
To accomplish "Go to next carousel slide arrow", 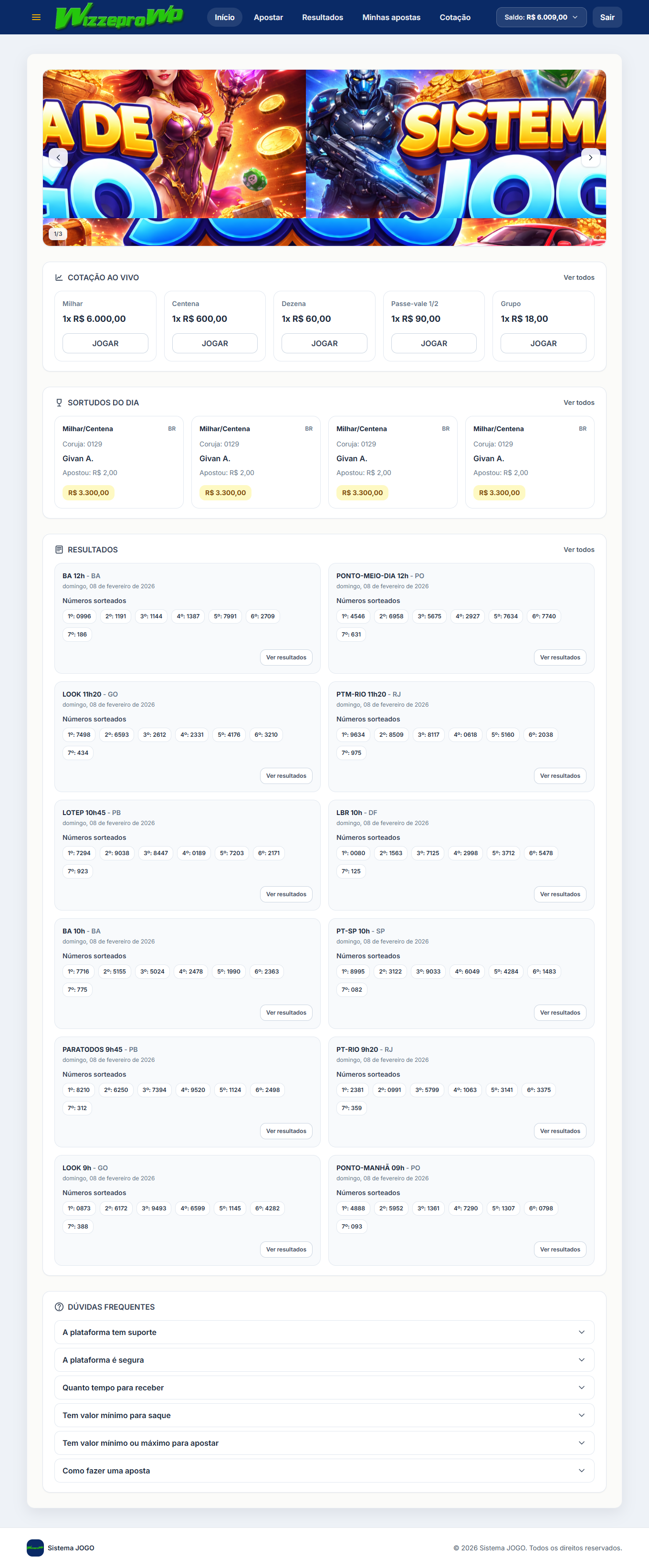I will (x=590, y=158).
